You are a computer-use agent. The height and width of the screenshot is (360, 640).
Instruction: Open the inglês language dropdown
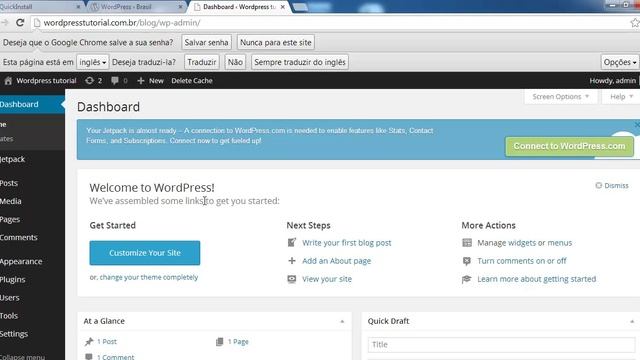tap(93, 62)
